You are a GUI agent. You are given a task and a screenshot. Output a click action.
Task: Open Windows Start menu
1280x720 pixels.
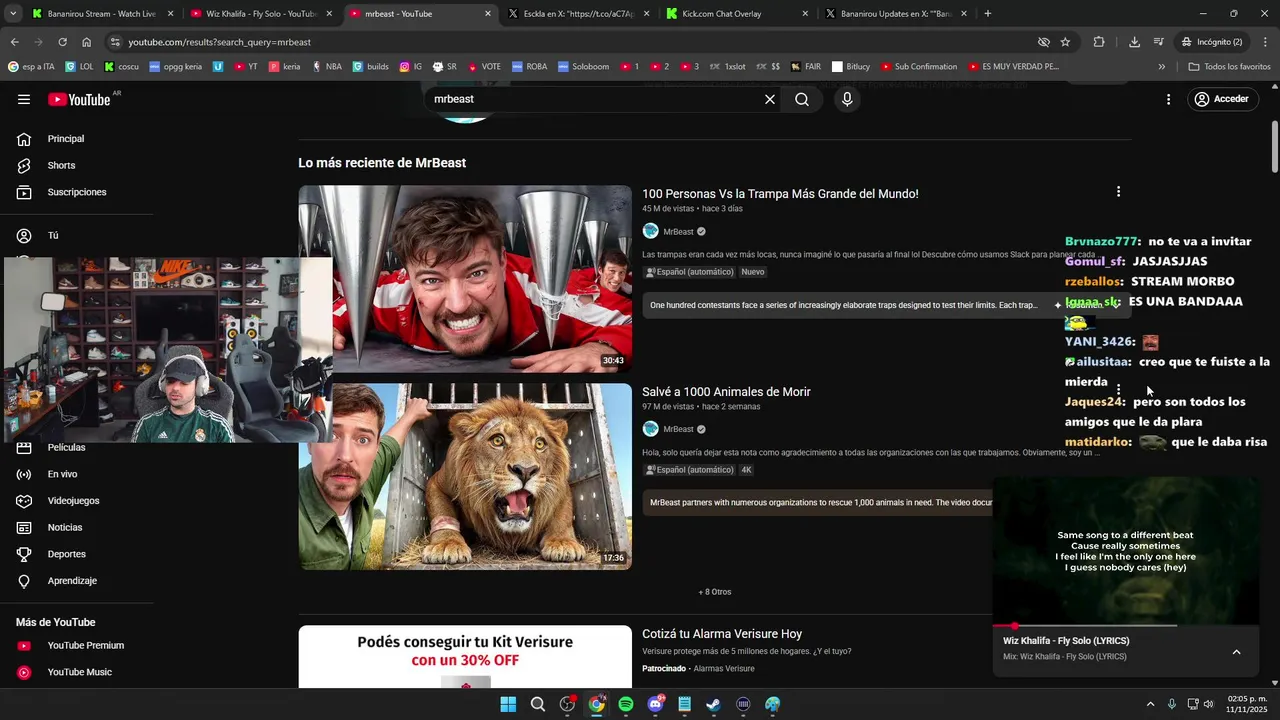click(508, 705)
